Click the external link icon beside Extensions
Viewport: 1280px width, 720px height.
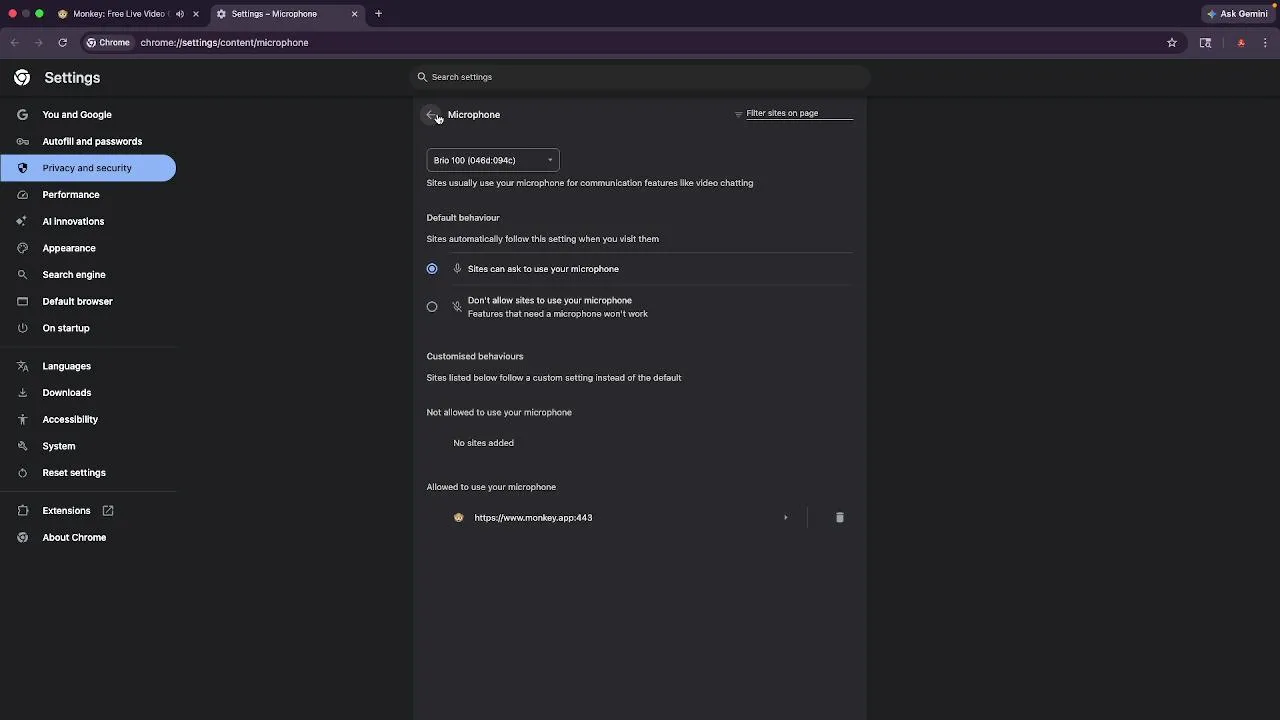(x=108, y=511)
